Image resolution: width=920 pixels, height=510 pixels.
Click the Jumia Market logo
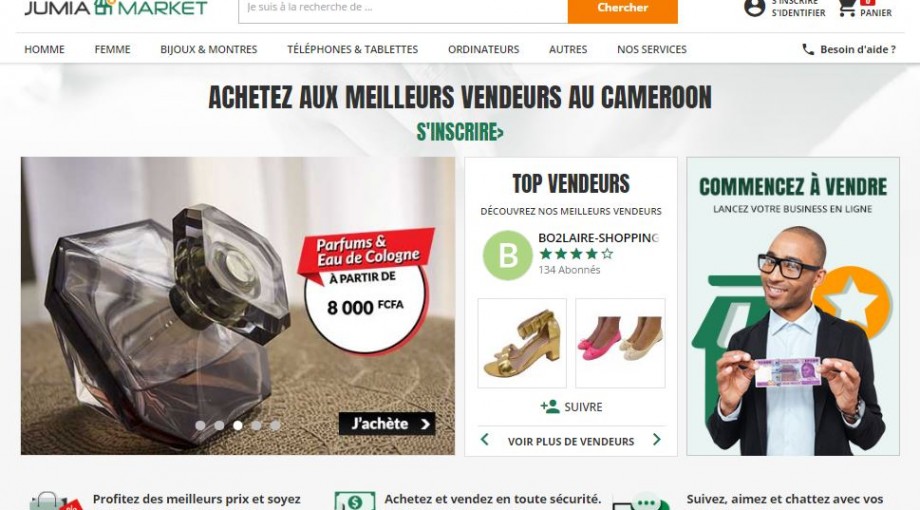(116, 8)
